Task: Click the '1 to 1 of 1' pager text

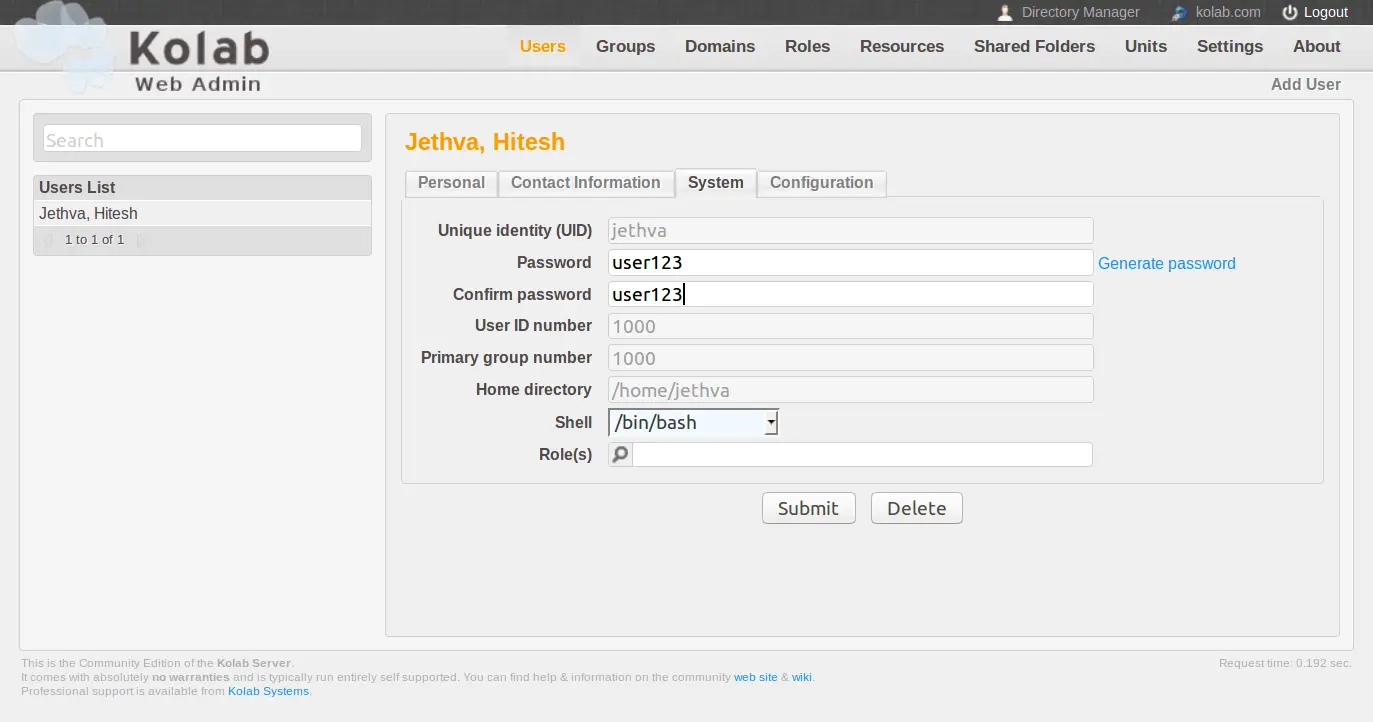Action: pos(94,240)
